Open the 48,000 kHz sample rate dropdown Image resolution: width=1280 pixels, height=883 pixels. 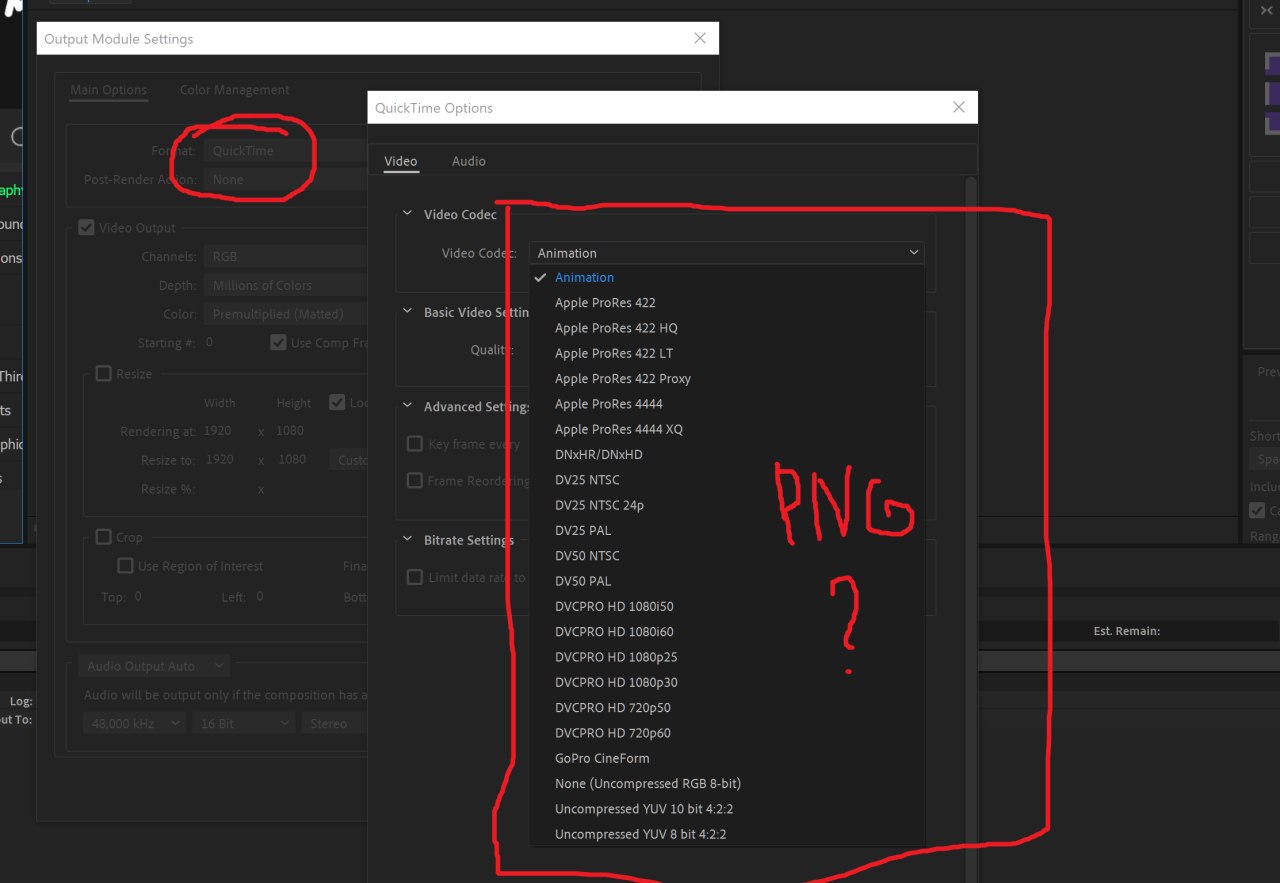point(134,723)
